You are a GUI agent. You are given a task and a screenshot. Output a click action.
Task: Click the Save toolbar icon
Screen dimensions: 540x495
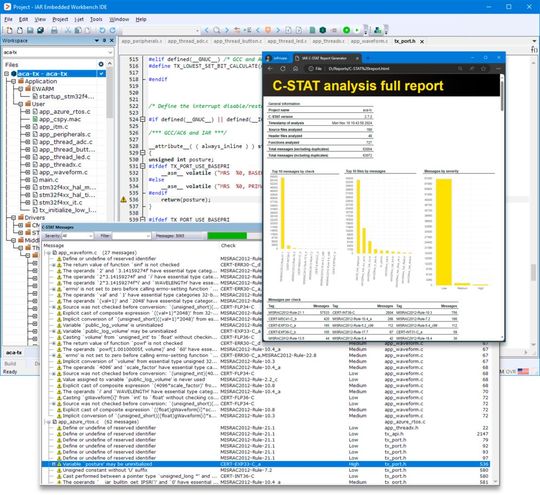pos(30,30)
